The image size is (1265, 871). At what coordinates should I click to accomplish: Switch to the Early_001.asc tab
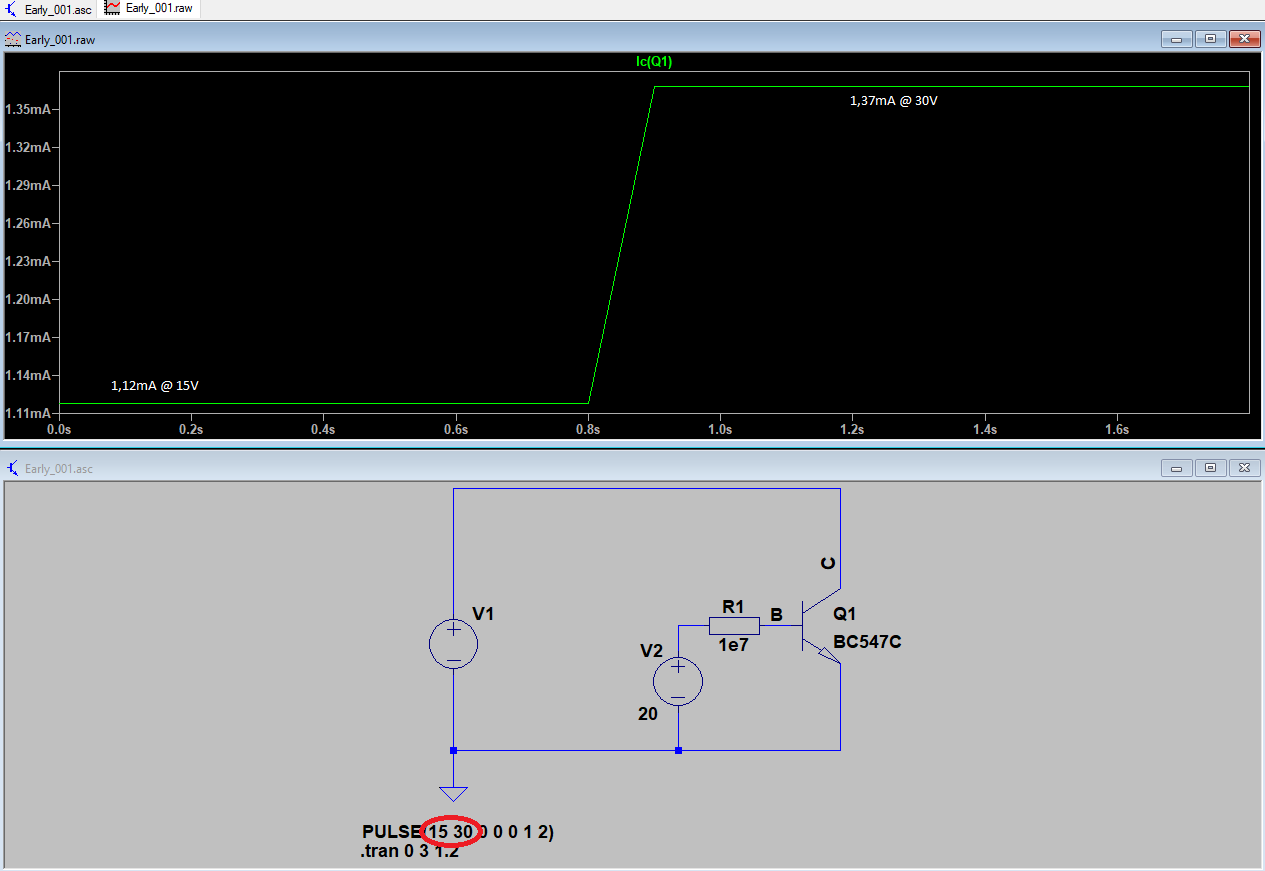point(48,9)
